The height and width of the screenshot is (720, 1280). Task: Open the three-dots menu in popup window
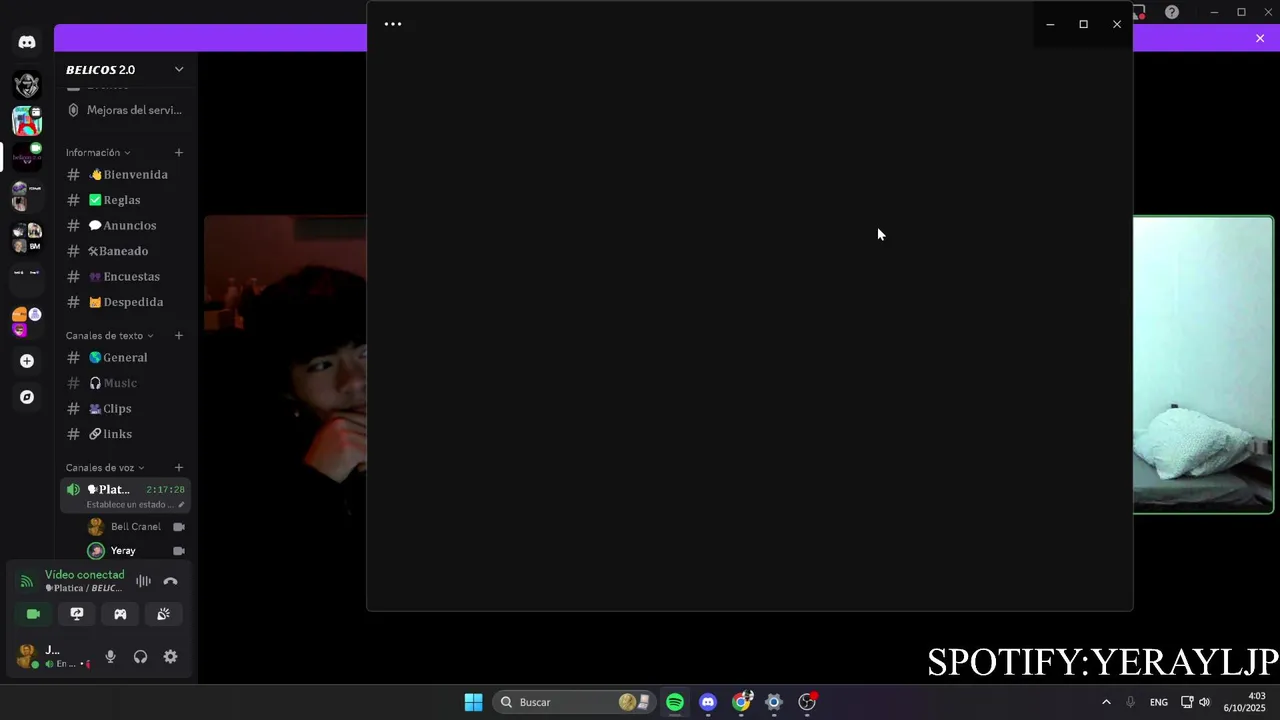(393, 24)
